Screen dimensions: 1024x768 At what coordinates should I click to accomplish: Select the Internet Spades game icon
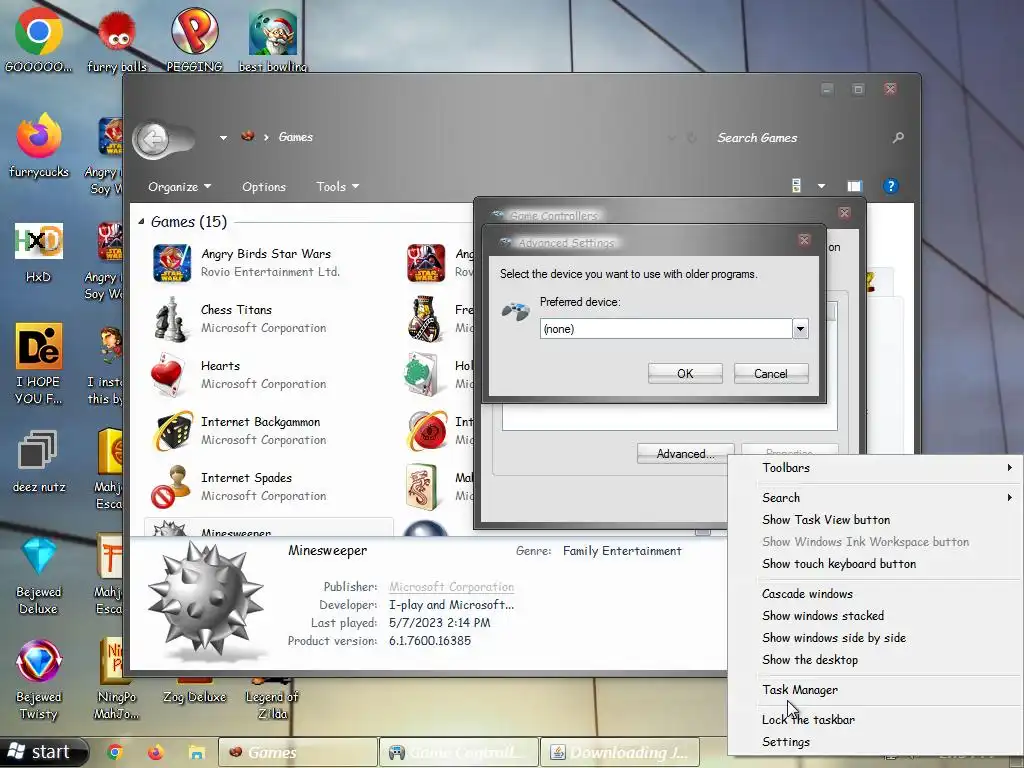click(x=172, y=487)
